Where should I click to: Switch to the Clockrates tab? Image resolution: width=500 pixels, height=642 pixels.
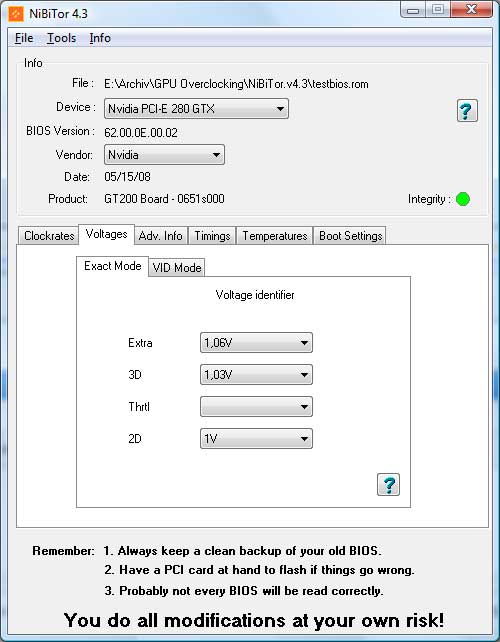49,236
